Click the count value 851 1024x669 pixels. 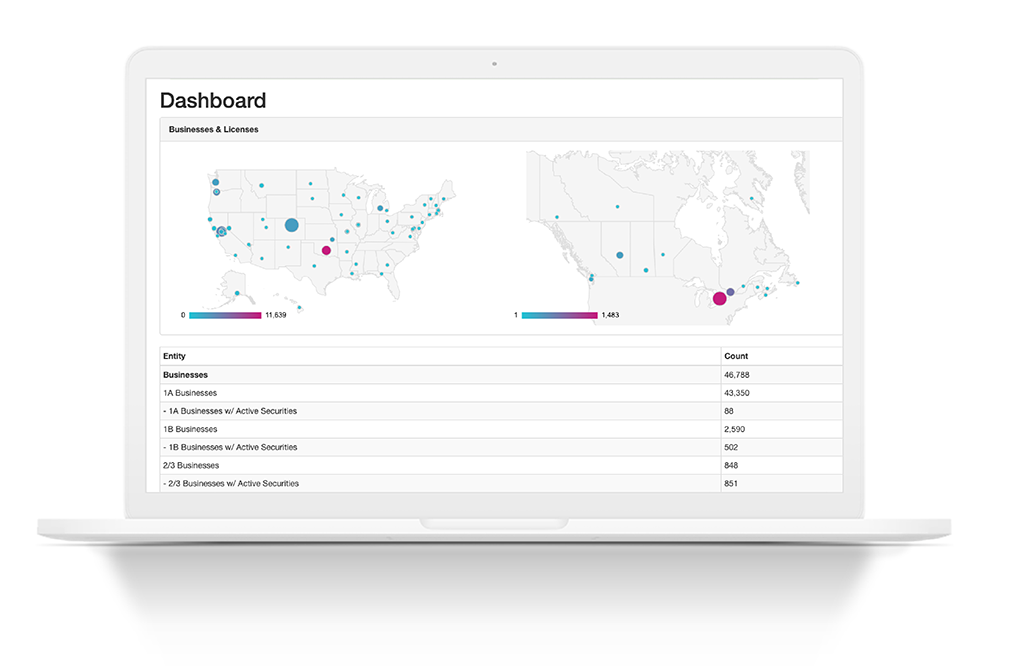coord(731,483)
